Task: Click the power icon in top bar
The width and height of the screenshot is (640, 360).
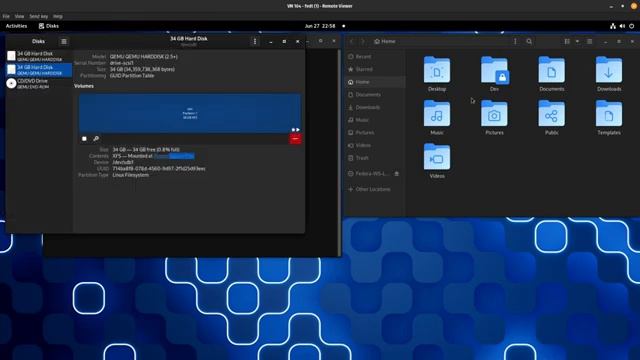Action: pyautogui.click(x=631, y=26)
